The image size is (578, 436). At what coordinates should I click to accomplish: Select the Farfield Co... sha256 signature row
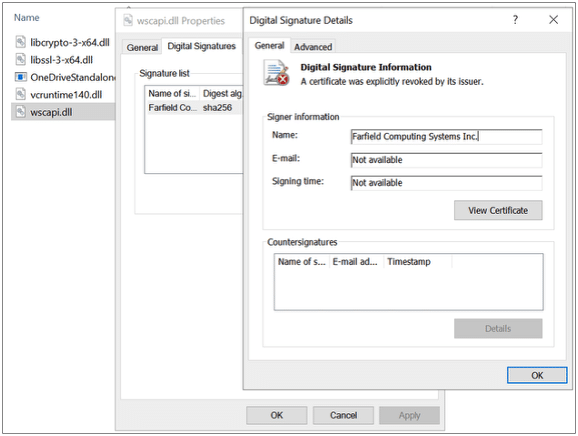pyautogui.click(x=195, y=108)
